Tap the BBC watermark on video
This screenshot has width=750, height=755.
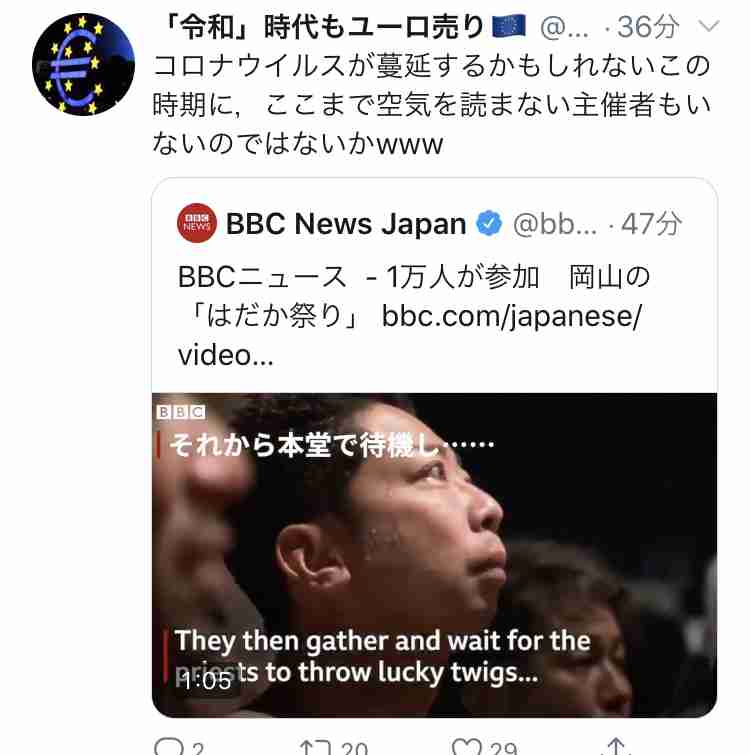click(x=181, y=412)
